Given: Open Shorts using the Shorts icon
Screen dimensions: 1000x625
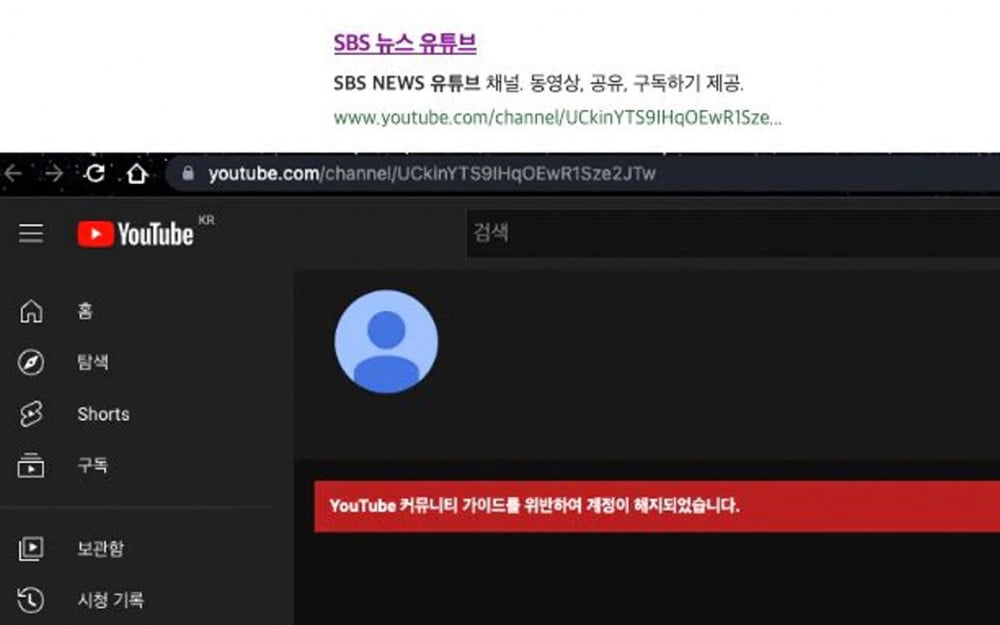Looking at the screenshot, I should pyautogui.click(x=31, y=414).
